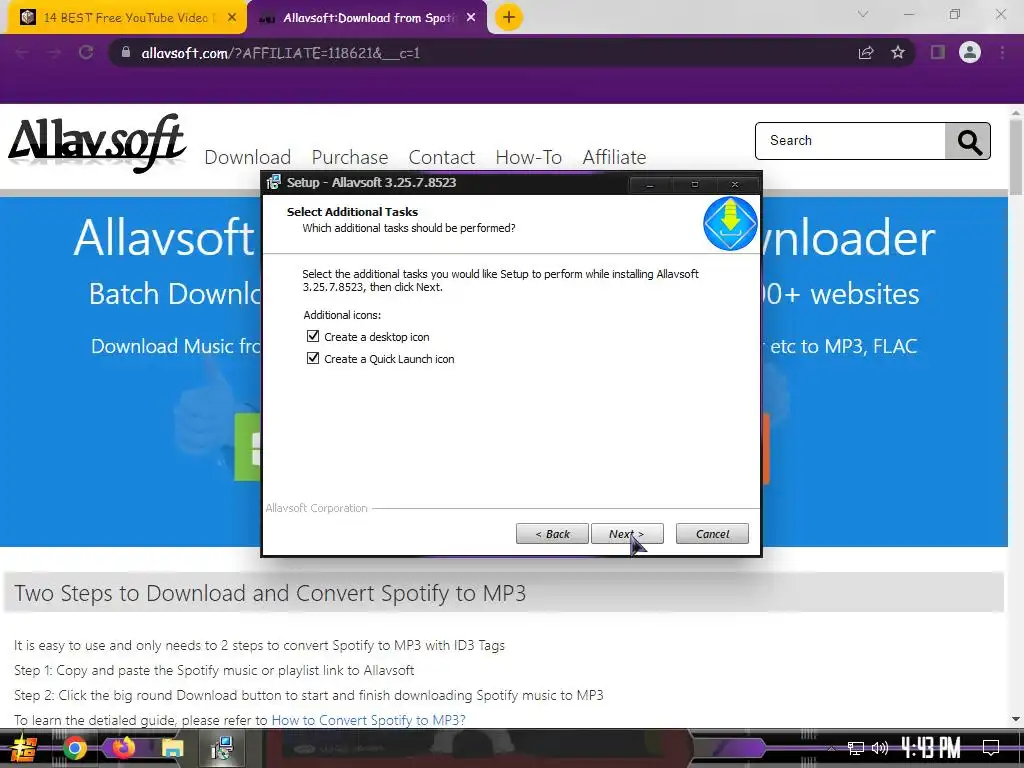Open the network status tray icon
This screenshot has height=768, width=1024.
click(856, 748)
